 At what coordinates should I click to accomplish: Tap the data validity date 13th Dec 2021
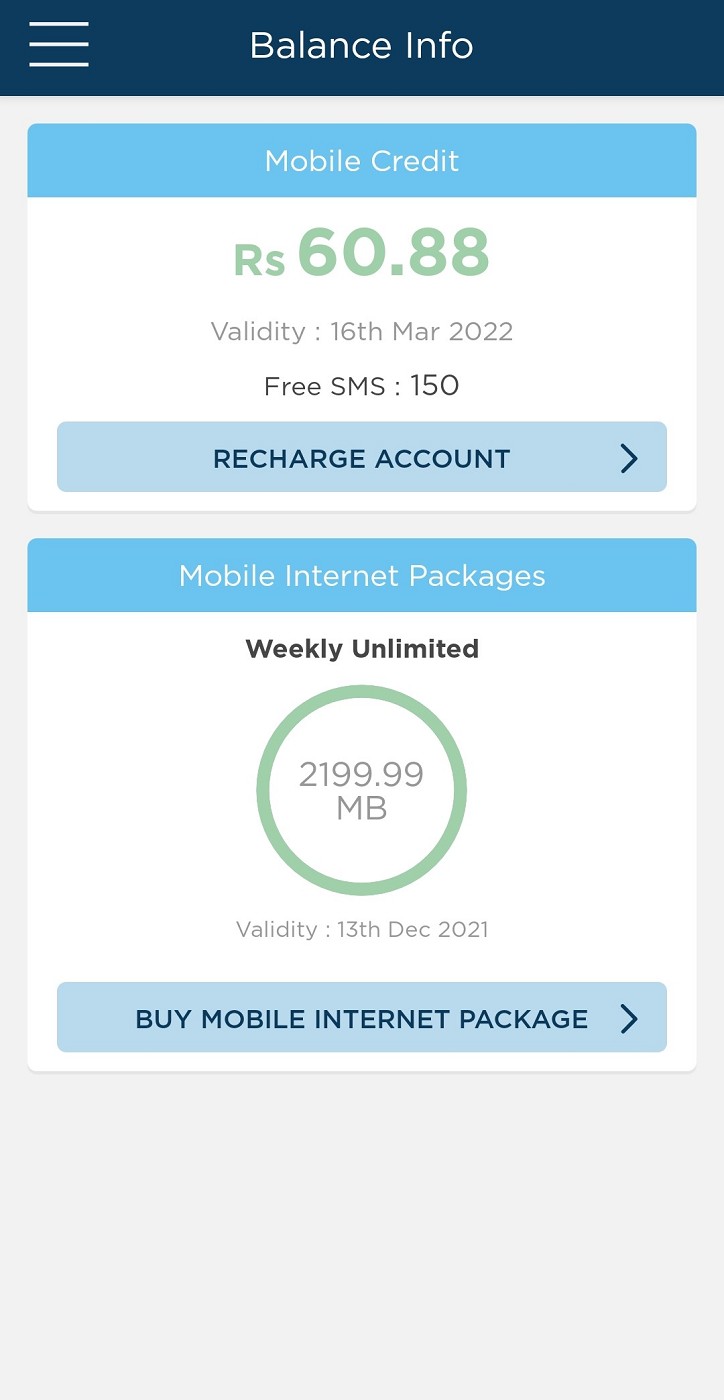[362, 929]
